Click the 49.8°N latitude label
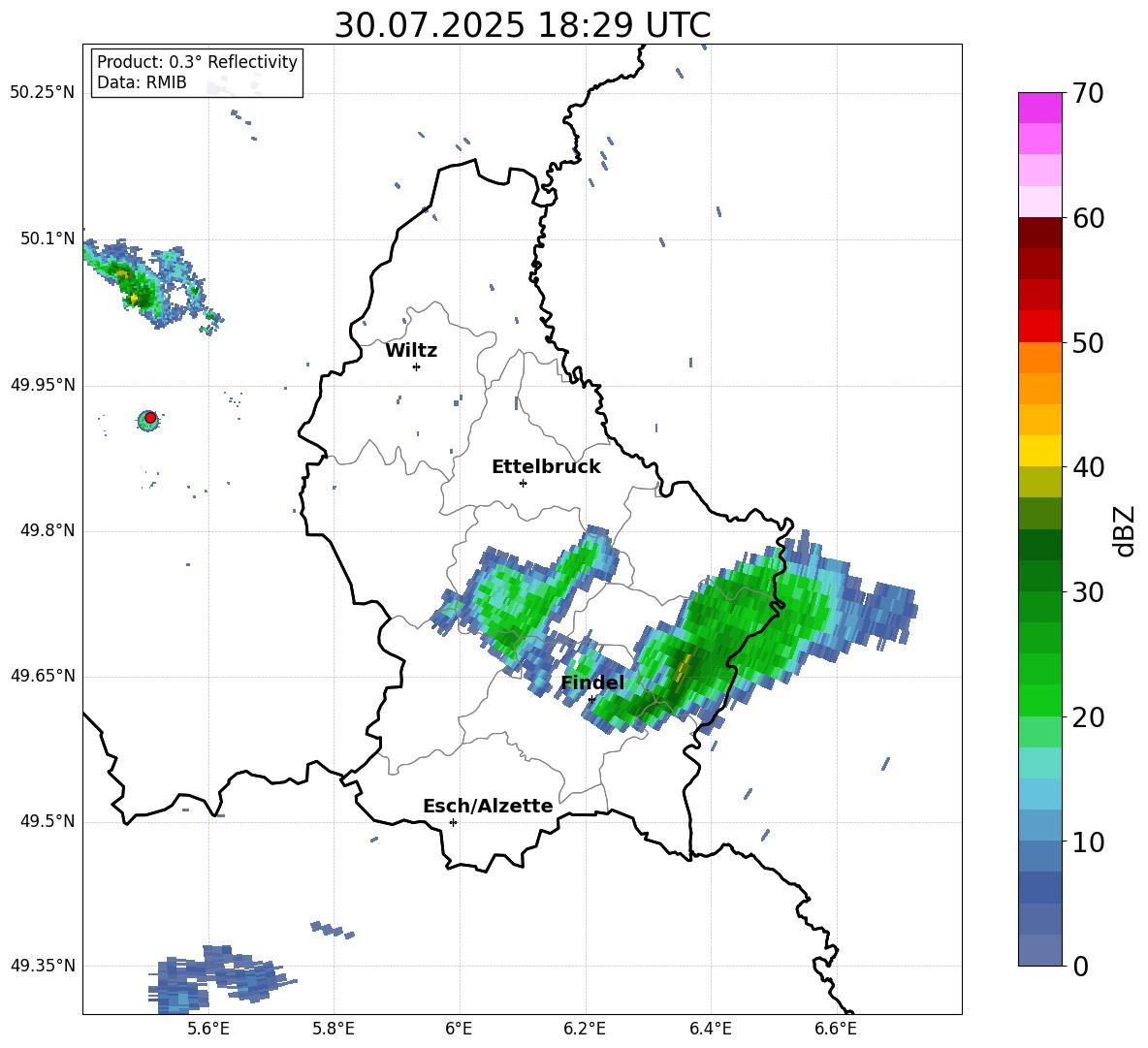 [47, 530]
